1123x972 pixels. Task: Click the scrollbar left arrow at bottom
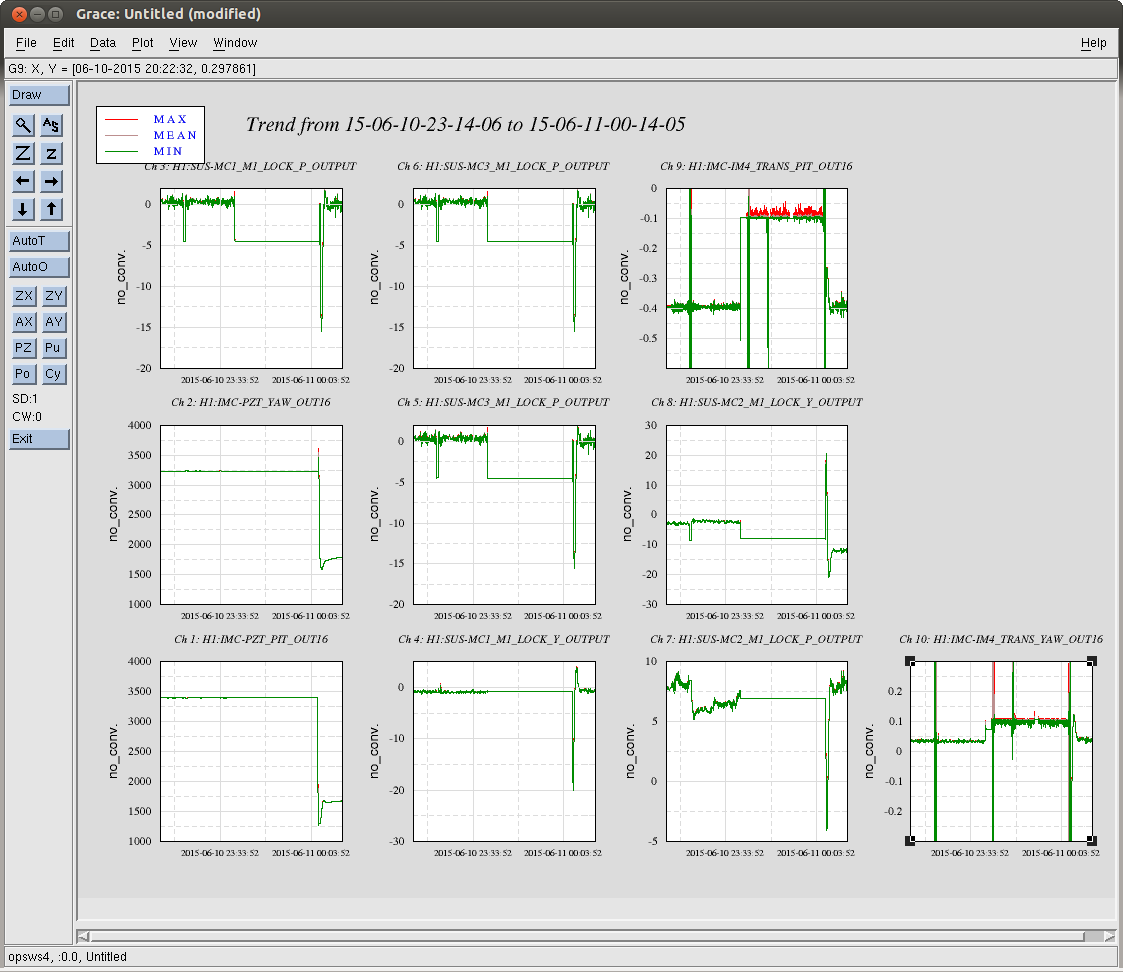coord(83,936)
